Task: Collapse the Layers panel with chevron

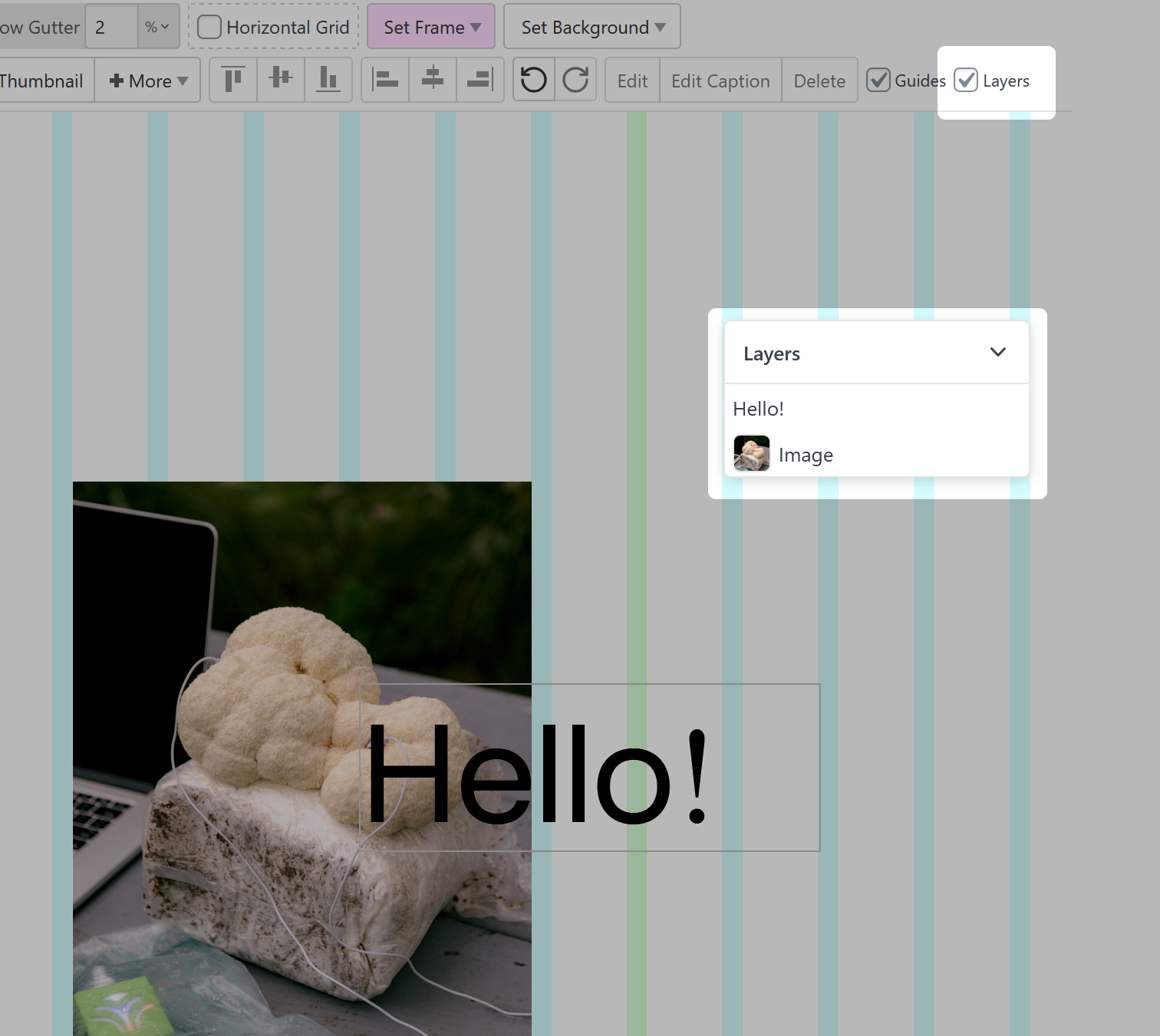Action: (997, 353)
